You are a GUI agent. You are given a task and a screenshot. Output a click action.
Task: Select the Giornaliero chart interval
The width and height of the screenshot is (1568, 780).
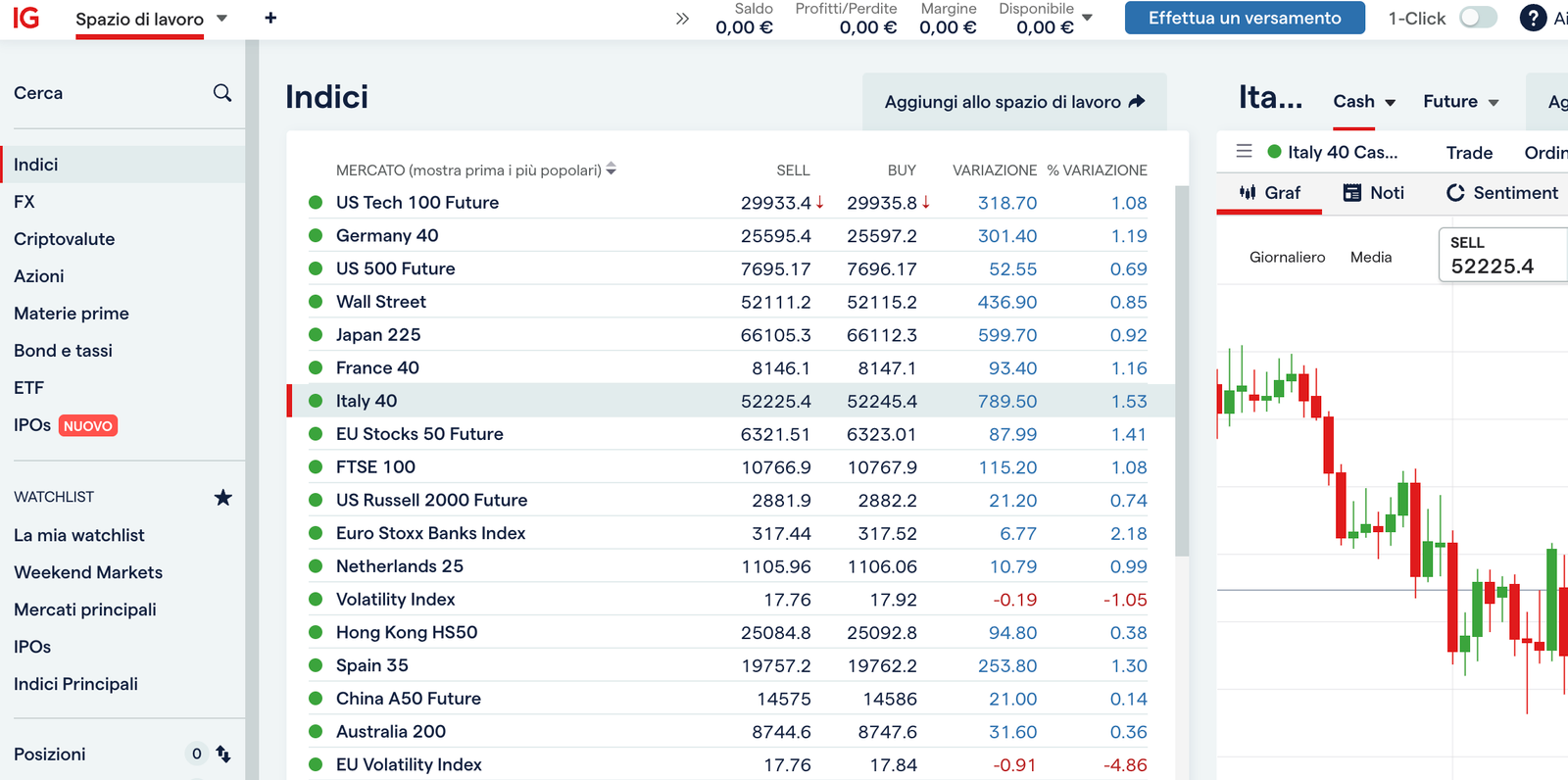(1287, 257)
